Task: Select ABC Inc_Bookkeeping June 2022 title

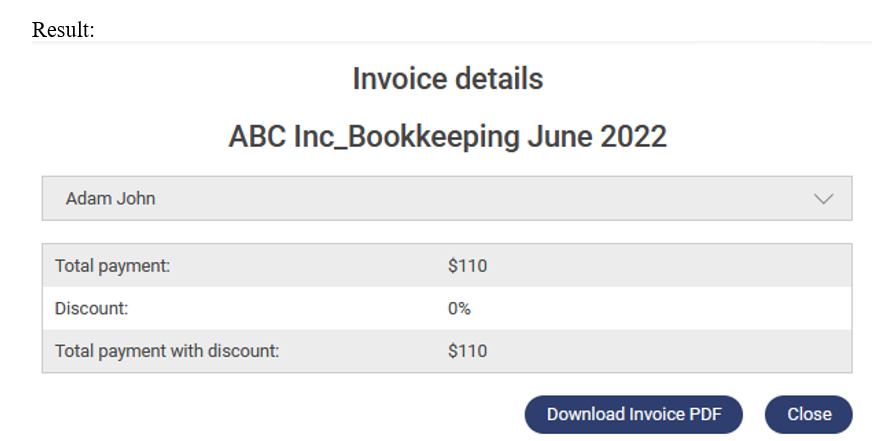Action: 447,136
